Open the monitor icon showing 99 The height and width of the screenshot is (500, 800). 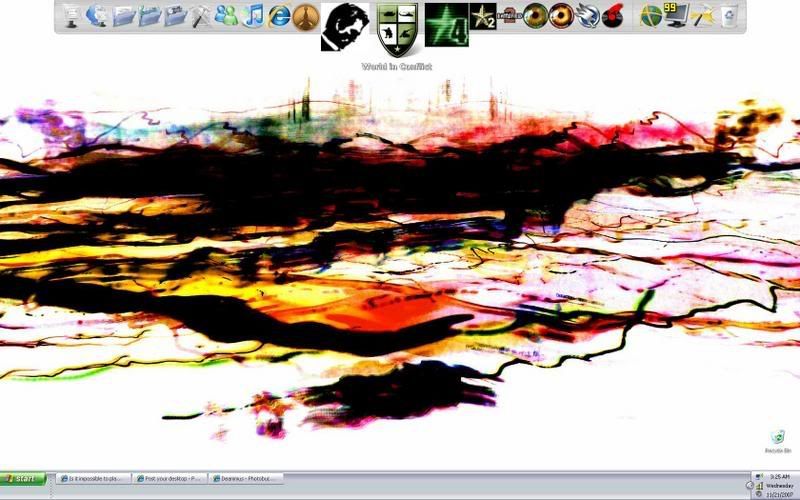click(x=677, y=15)
